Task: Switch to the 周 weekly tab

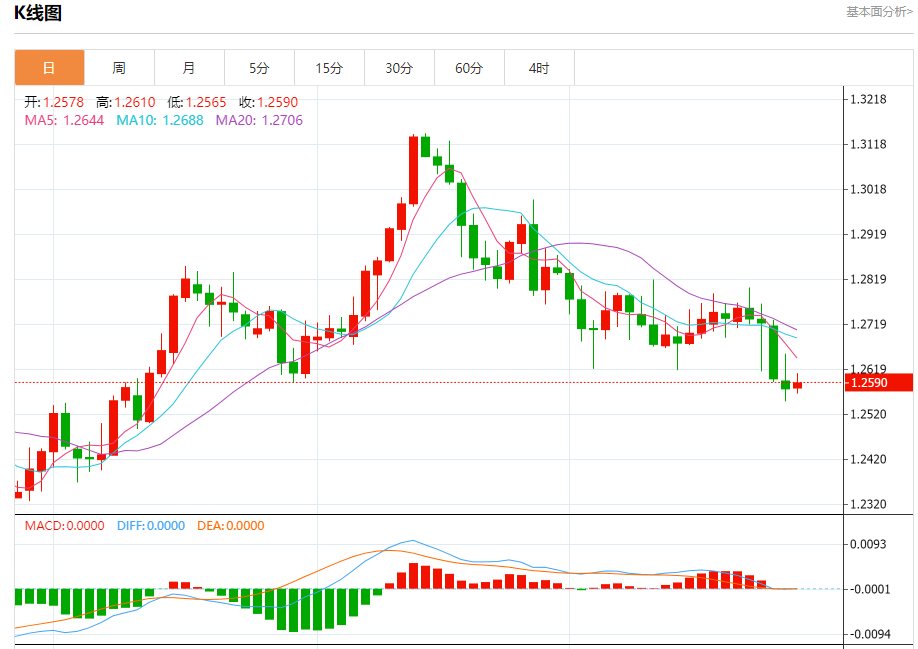Action: click(x=119, y=68)
